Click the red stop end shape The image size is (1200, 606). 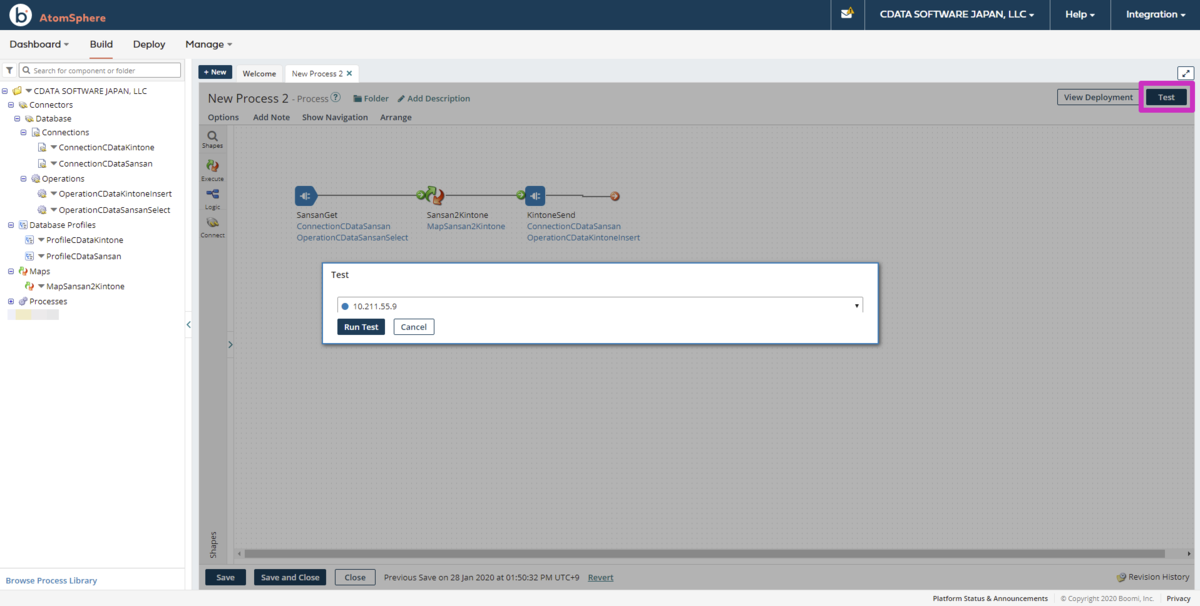pos(615,196)
